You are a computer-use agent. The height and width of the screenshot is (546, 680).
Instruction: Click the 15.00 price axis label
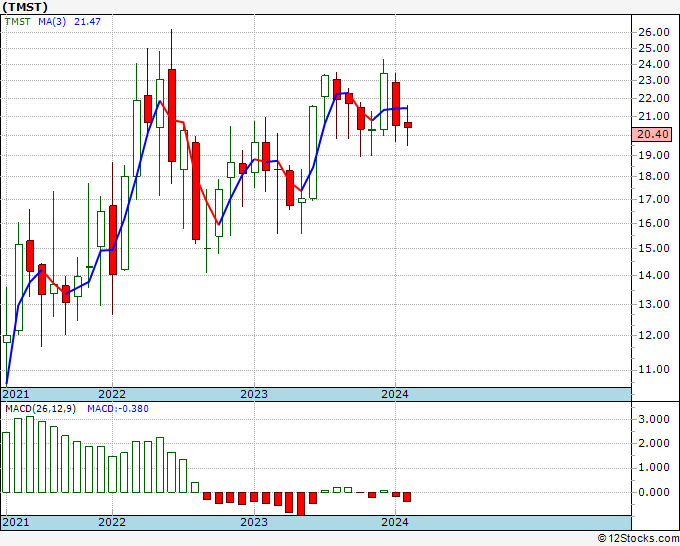654,248
